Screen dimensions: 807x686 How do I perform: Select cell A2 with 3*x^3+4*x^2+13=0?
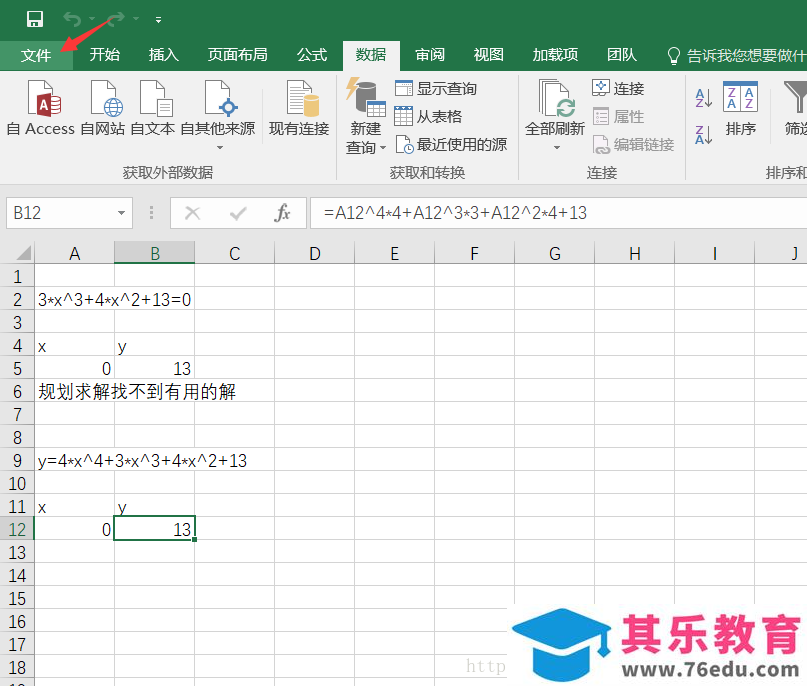pos(75,300)
